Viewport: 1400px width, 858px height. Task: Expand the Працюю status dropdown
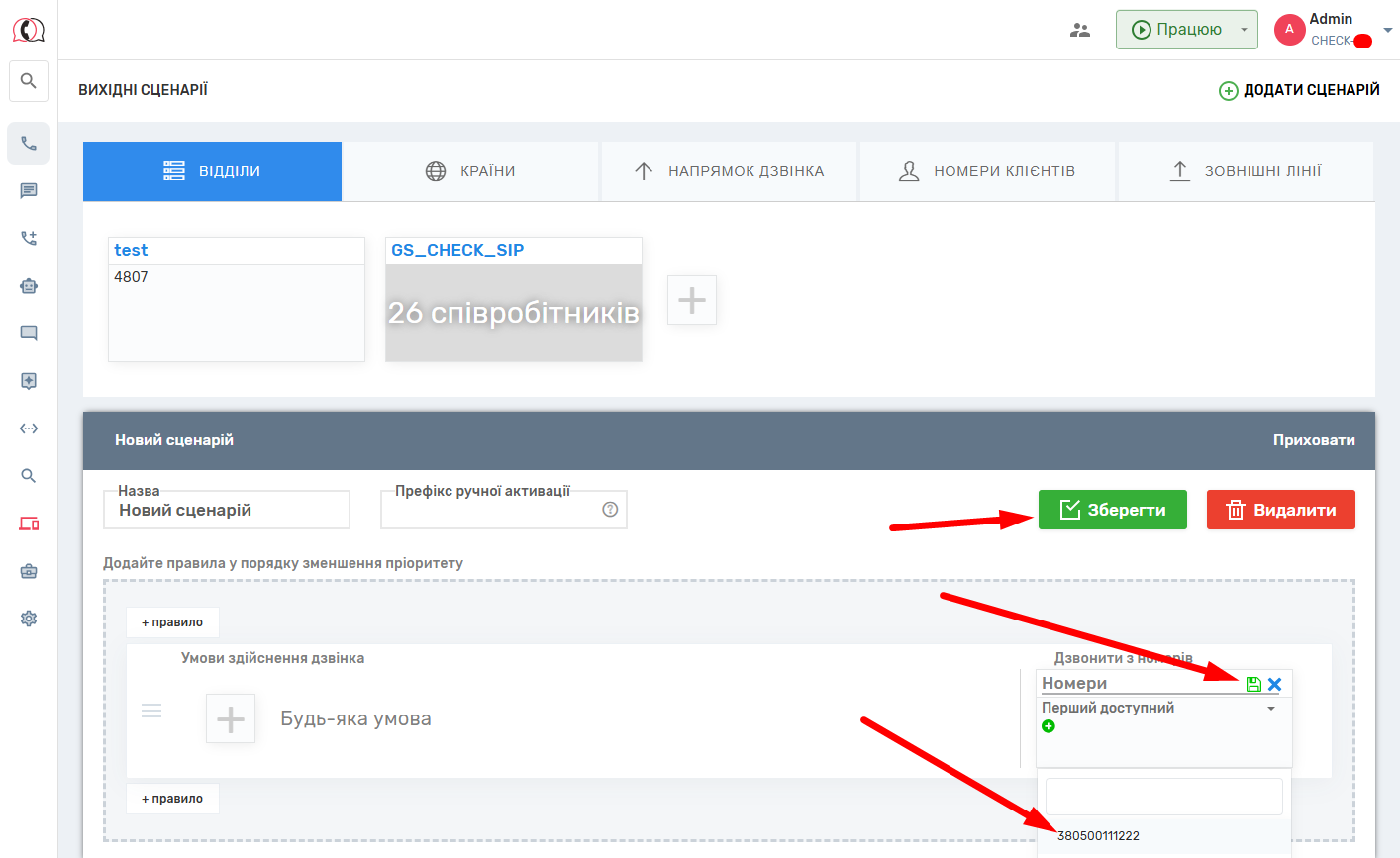click(1244, 30)
